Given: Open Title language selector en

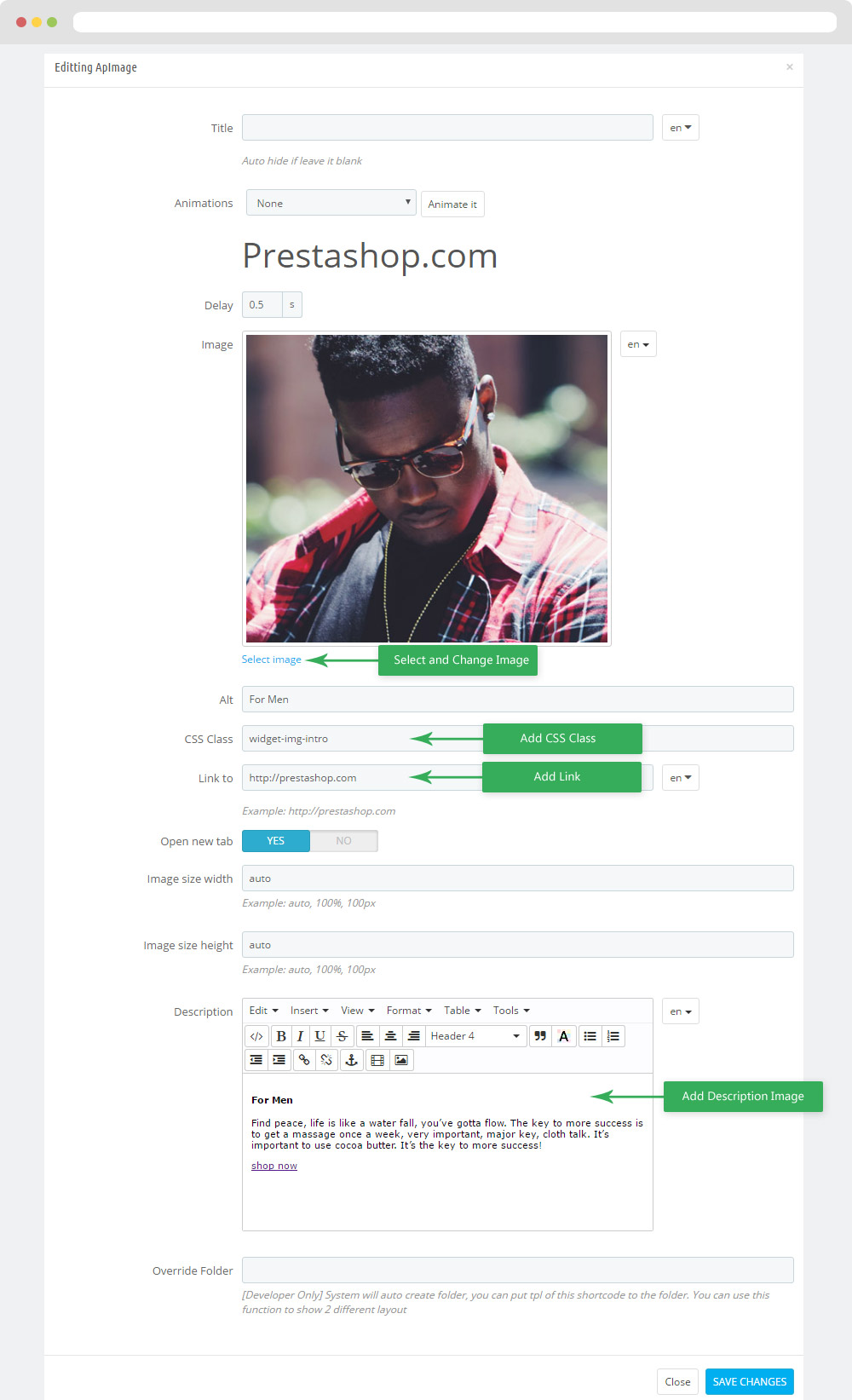Looking at the screenshot, I should tap(681, 128).
